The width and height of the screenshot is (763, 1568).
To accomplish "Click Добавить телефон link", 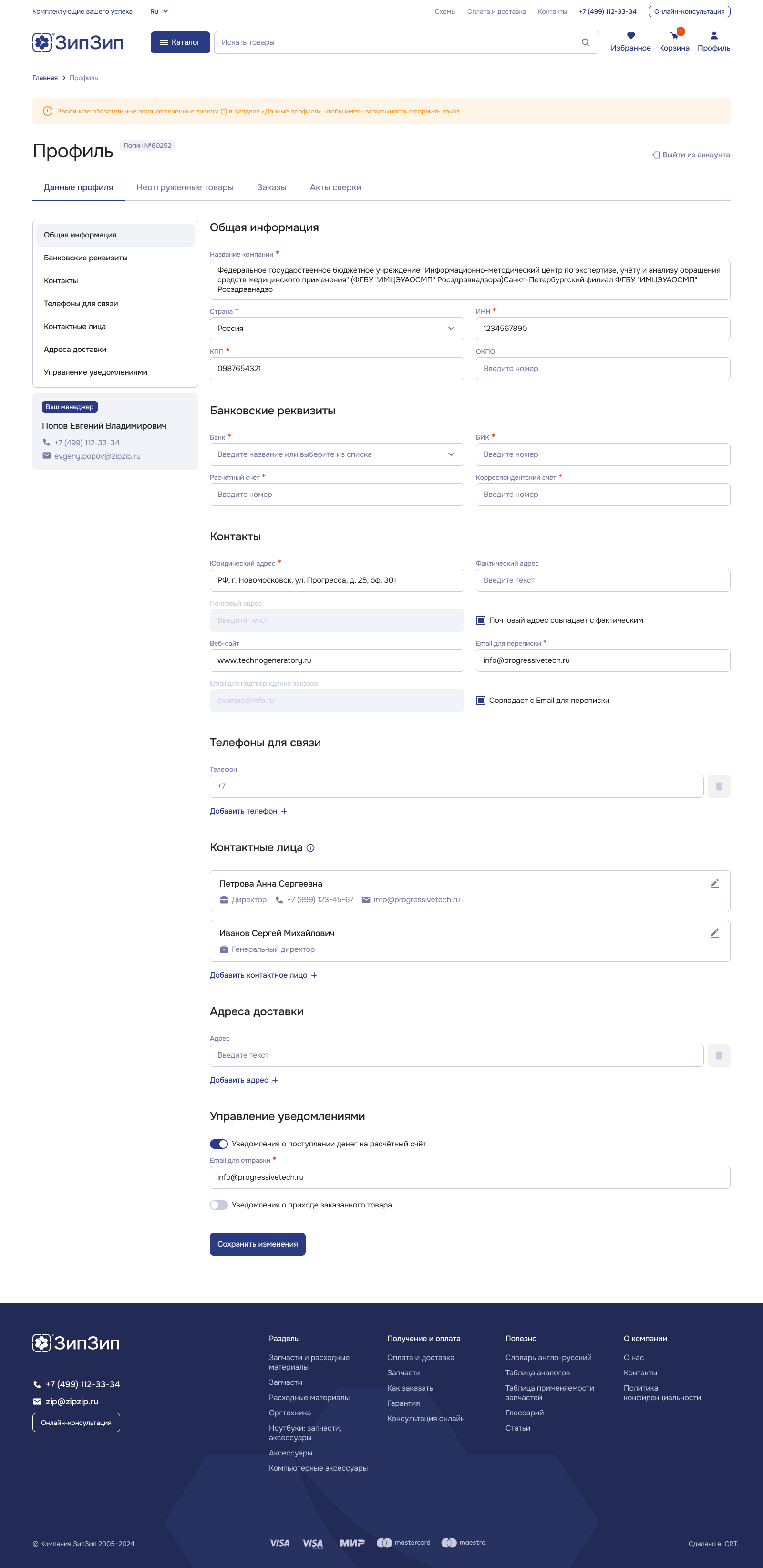I will [243, 811].
